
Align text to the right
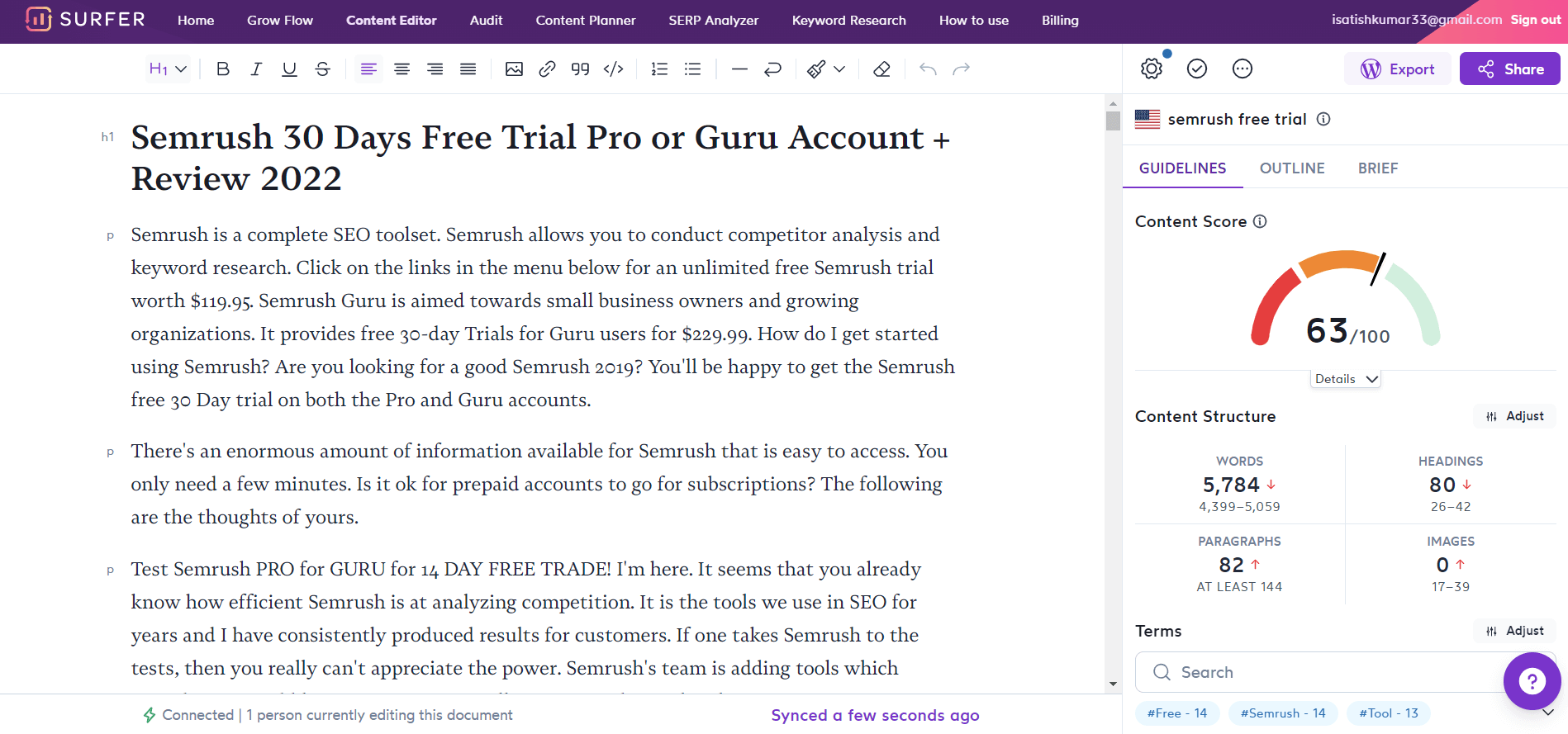point(435,69)
